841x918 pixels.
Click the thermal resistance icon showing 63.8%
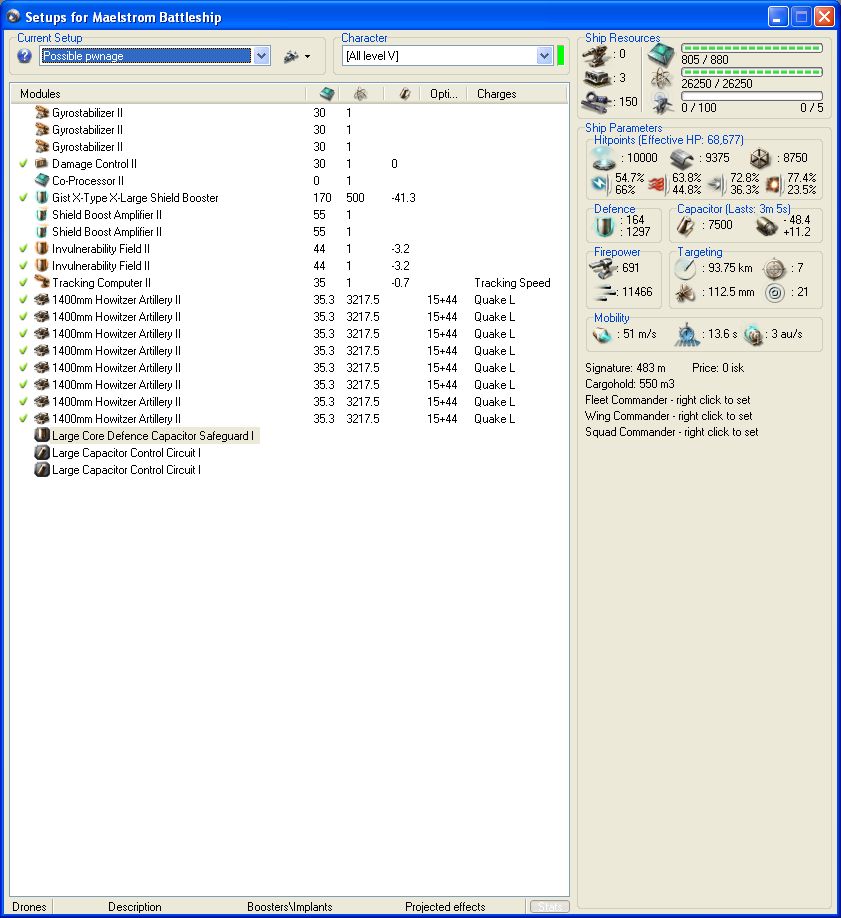[x=657, y=184]
